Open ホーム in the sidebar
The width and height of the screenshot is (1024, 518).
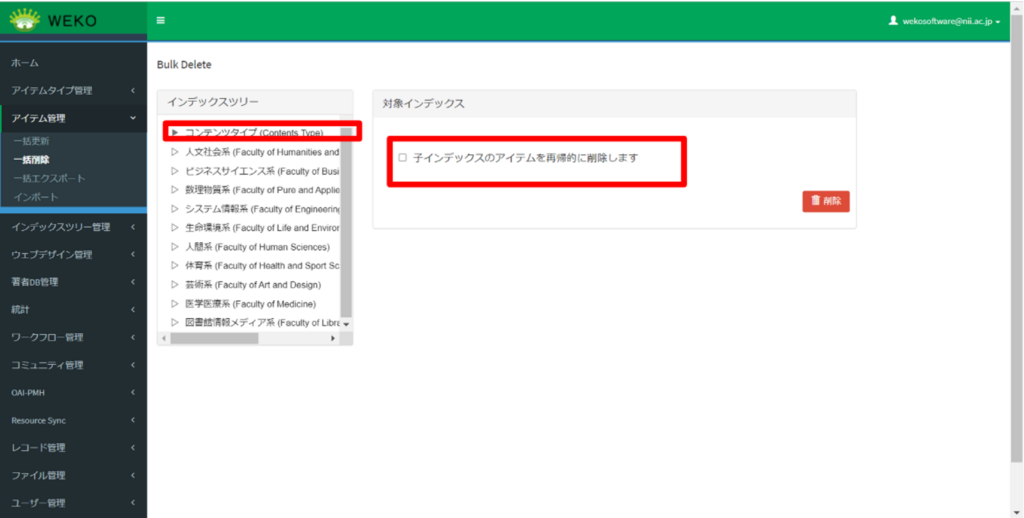(25, 63)
